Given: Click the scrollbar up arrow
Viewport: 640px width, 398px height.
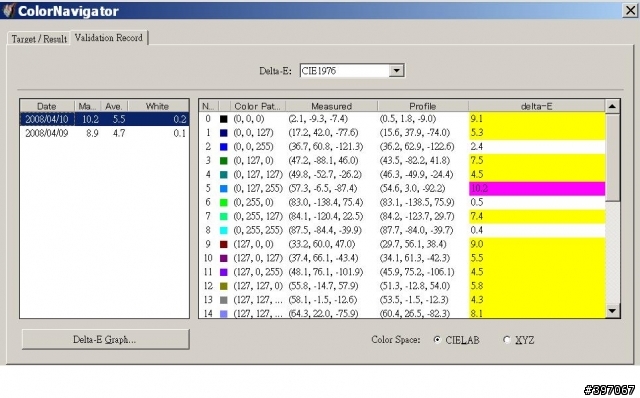Looking at the screenshot, I should point(612,106).
